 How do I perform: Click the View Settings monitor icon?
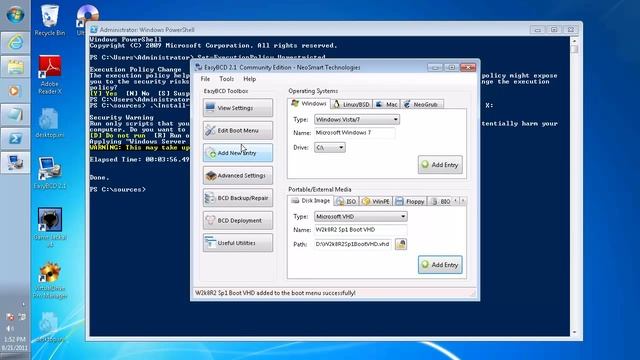[210, 107]
